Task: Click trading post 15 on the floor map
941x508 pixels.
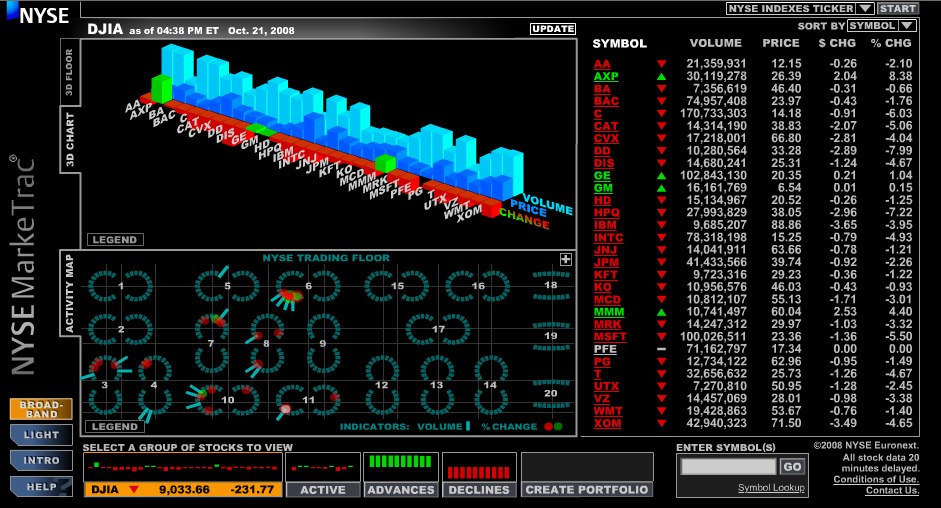Action: 397,286
